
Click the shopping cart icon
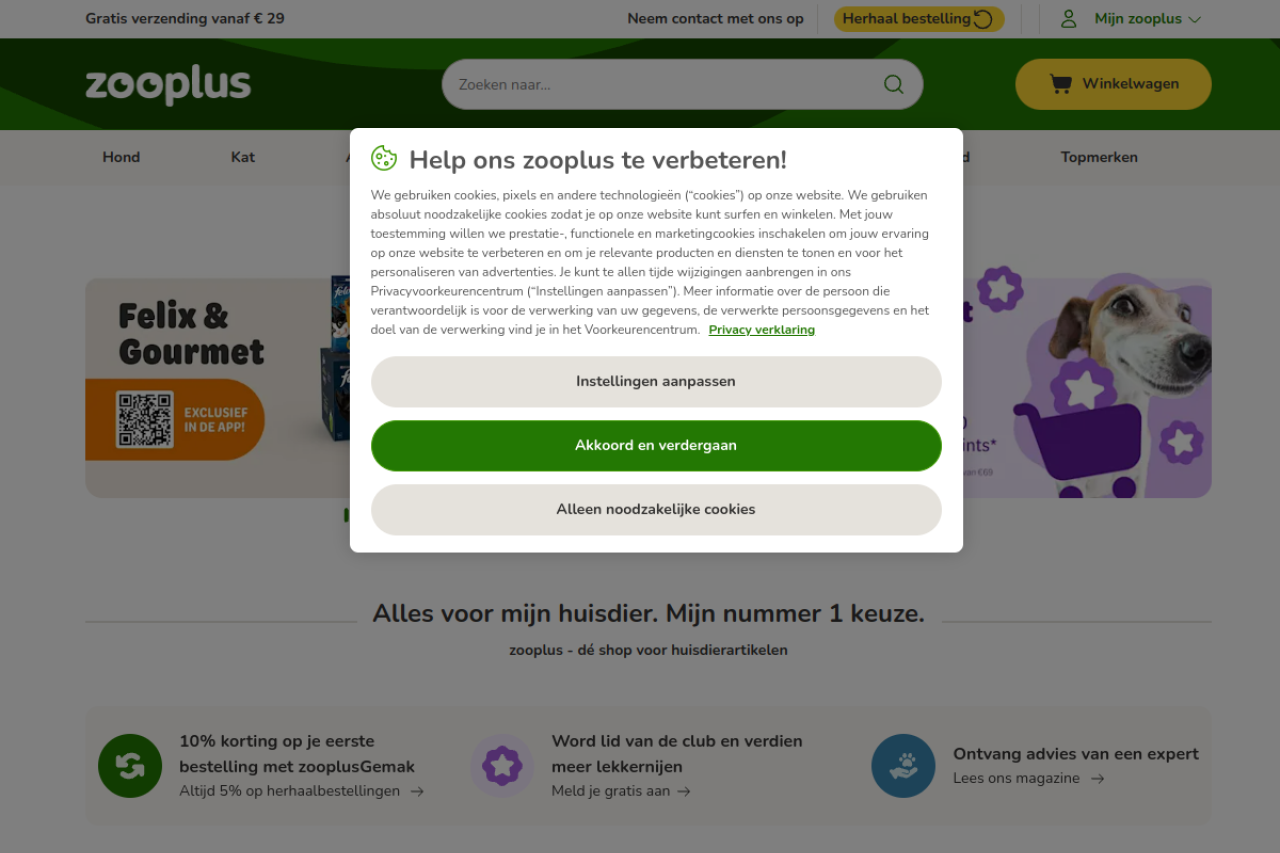tap(1061, 84)
